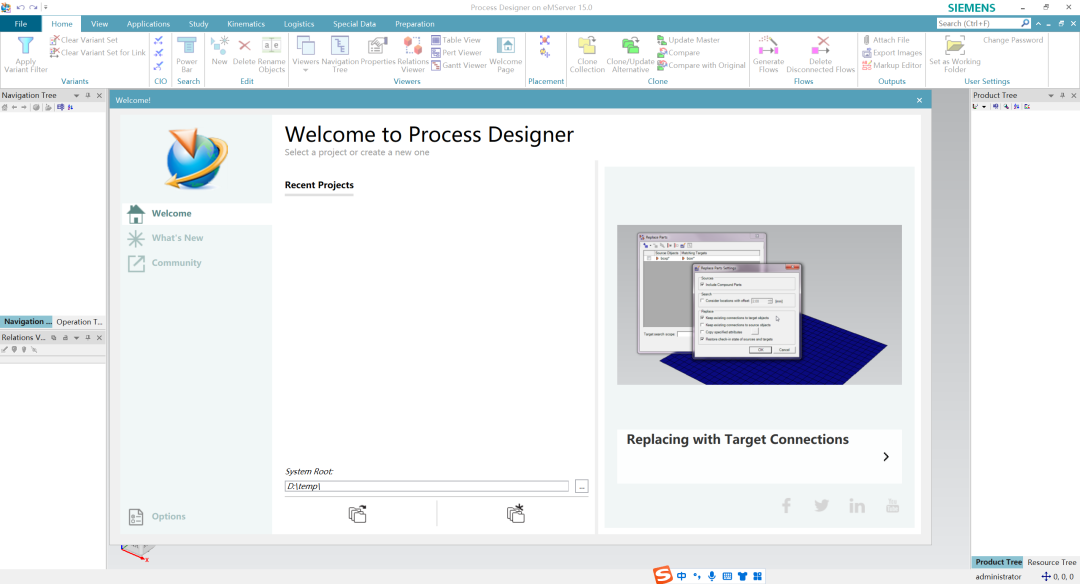The image size is (1080, 584).
Task: Click Delete Disconnected Flows icon
Action: click(820, 45)
